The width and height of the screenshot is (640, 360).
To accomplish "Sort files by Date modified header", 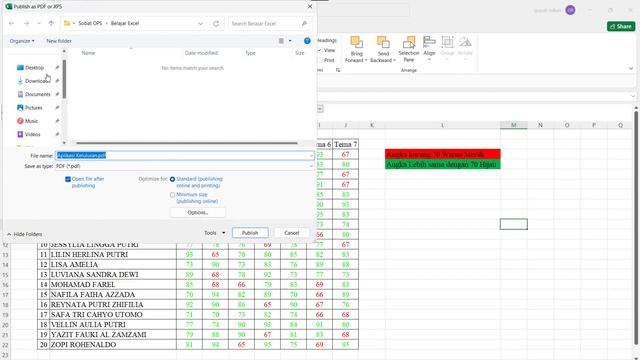I will click(201, 53).
